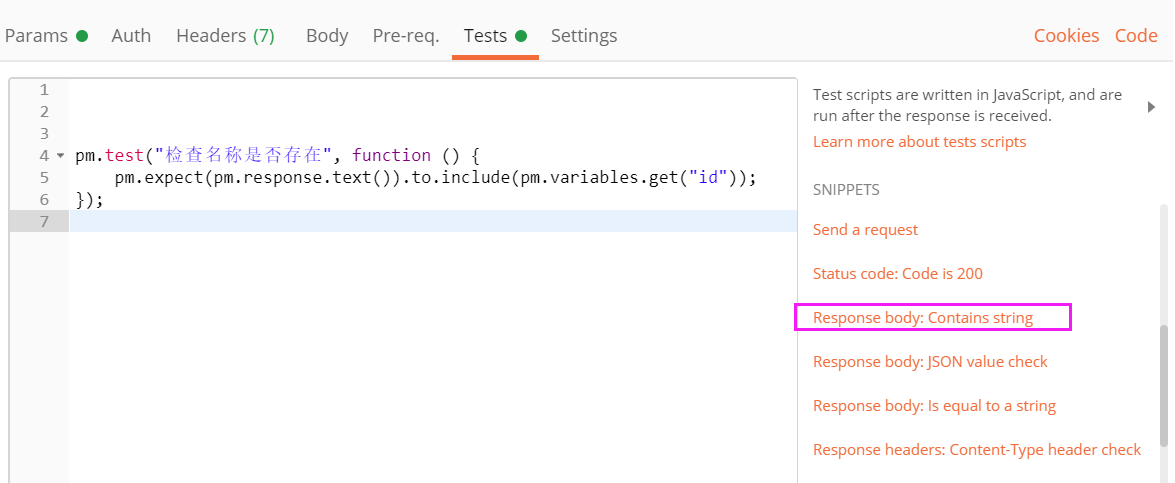The height and width of the screenshot is (483, 1175).
Task: Add Response body: JSON value check snippet
Action: pos(930,362)
